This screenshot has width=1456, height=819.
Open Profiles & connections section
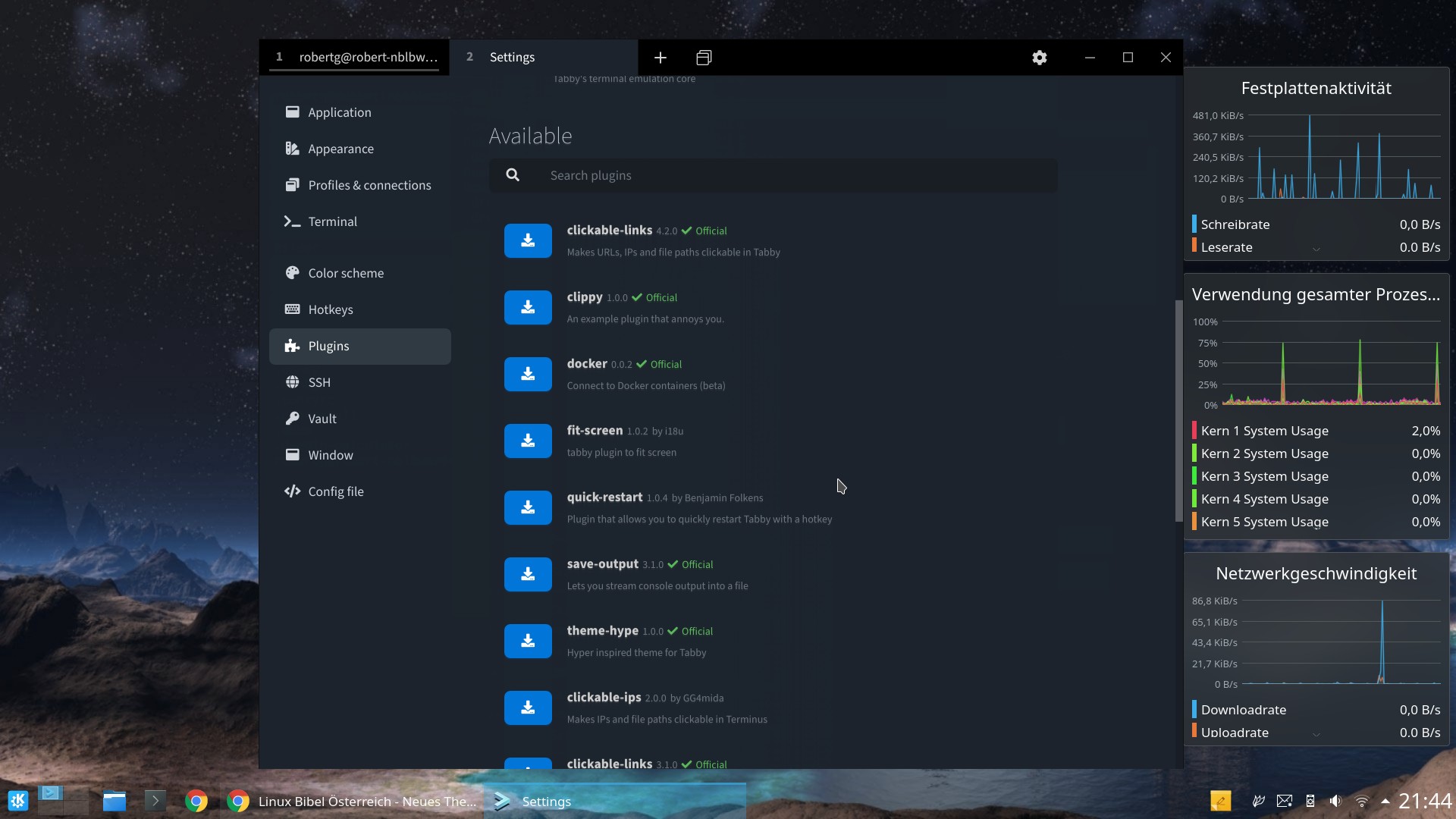(x=360, y=185)
